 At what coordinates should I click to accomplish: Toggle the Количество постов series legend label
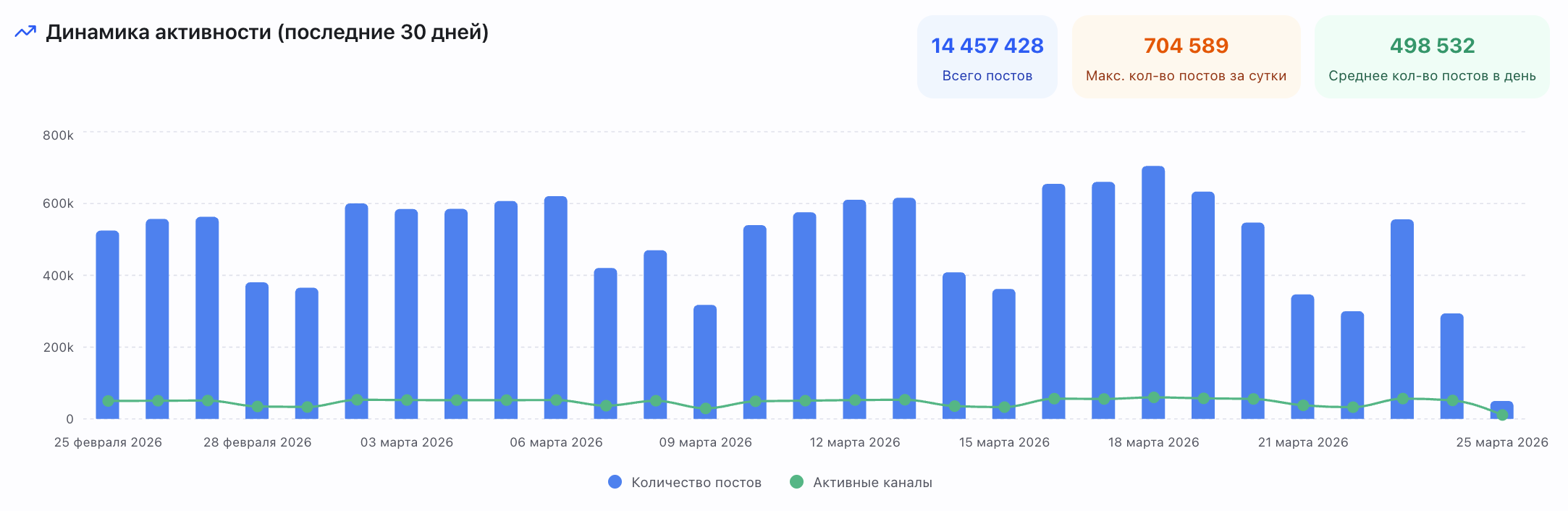696,483
